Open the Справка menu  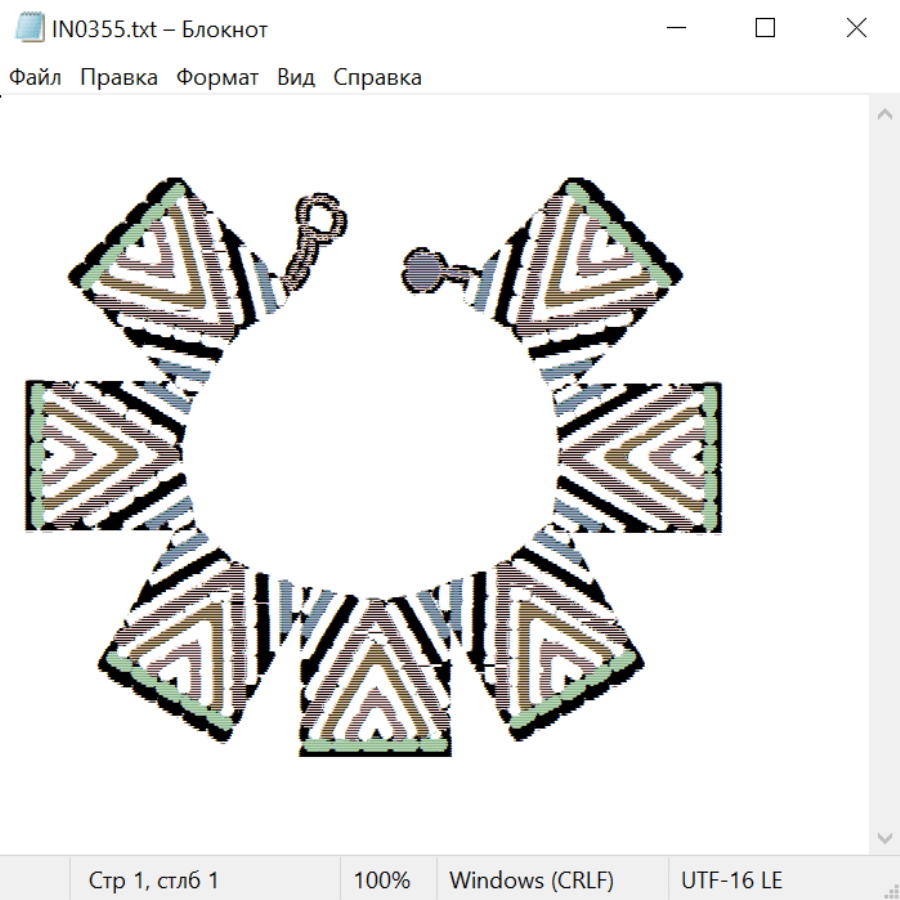tap(377, 78)
